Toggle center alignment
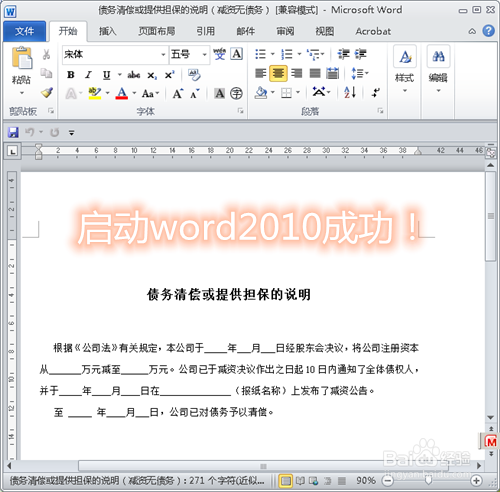 (x=278, y=73)
